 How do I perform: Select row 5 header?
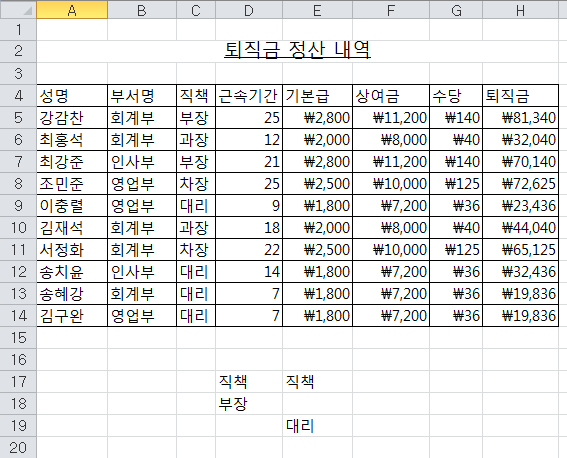(x=18, y=117)
